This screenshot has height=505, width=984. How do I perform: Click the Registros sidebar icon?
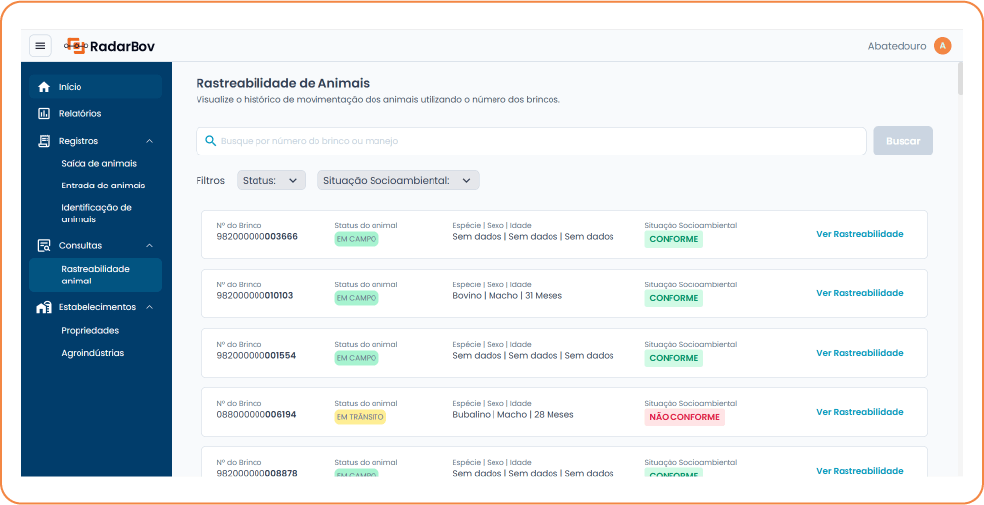pos(44,141)
